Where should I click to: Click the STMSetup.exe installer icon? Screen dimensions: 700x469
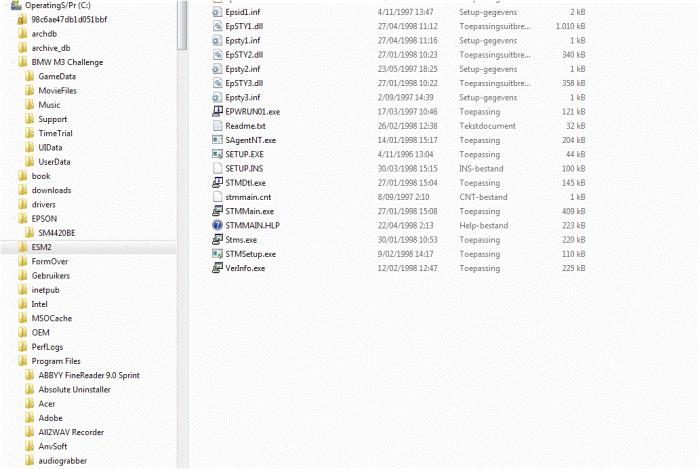[217, 254]
